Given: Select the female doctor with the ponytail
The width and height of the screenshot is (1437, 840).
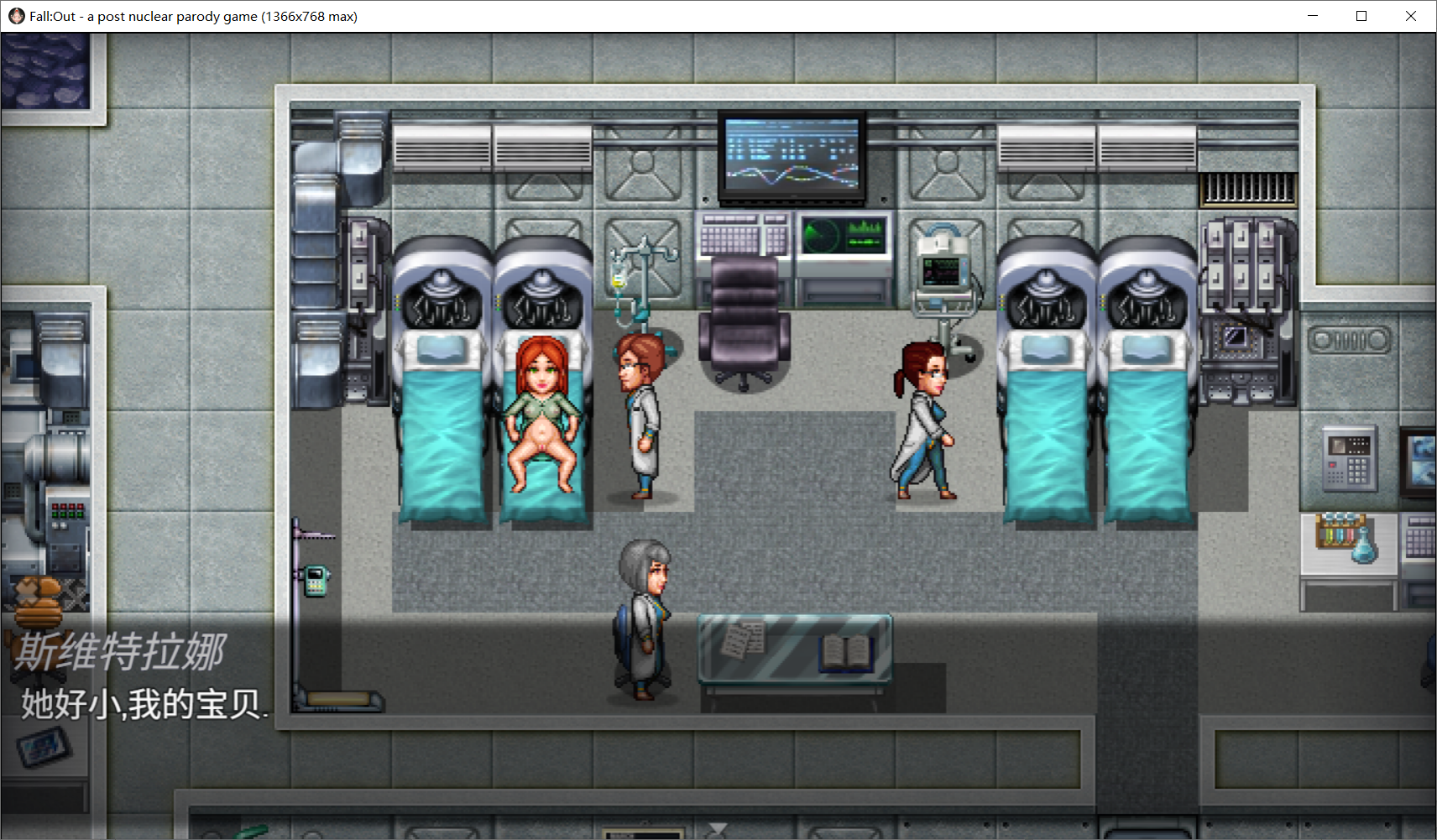Looking at the screenshot, I should coord(923,420).
